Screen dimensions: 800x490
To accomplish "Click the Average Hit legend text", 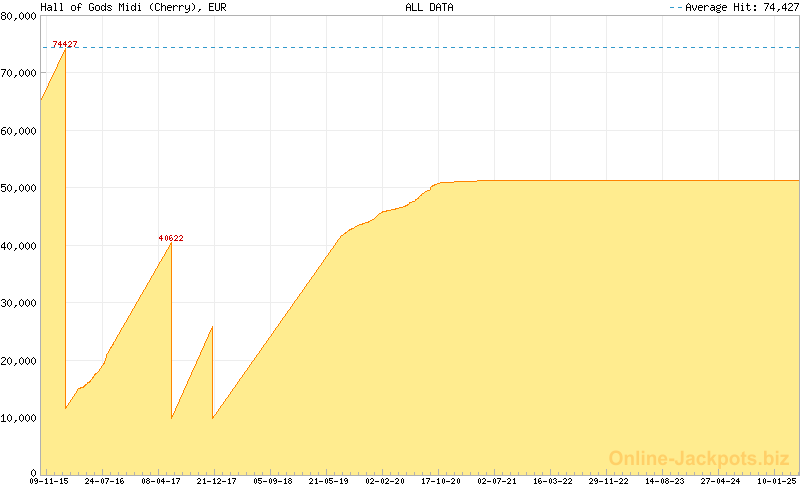I will point(740,7).
